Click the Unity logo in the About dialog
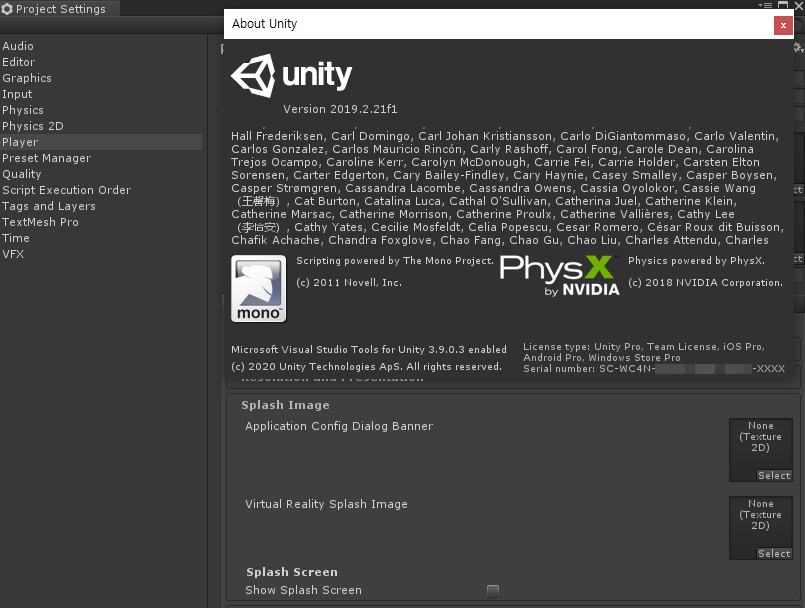Image resolution: width=805 pixels, height=608 pixels. tap(291, 76)
